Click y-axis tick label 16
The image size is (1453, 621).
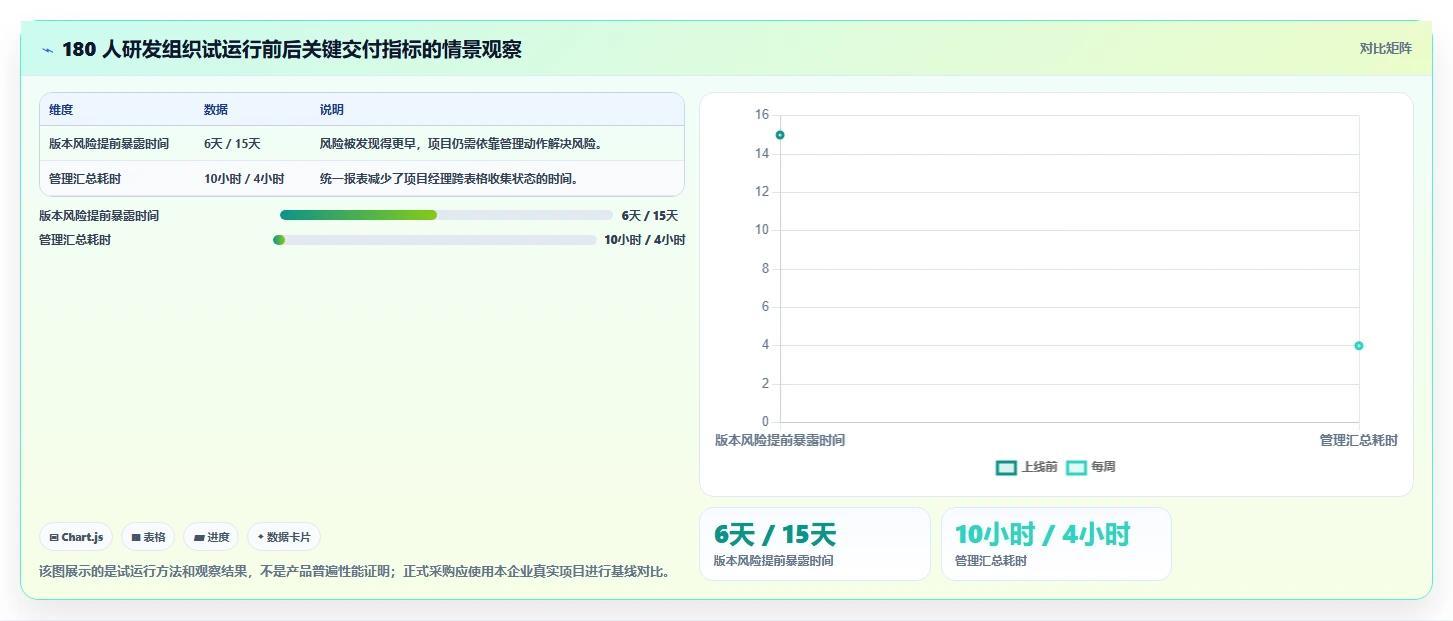tap(762, 115)
